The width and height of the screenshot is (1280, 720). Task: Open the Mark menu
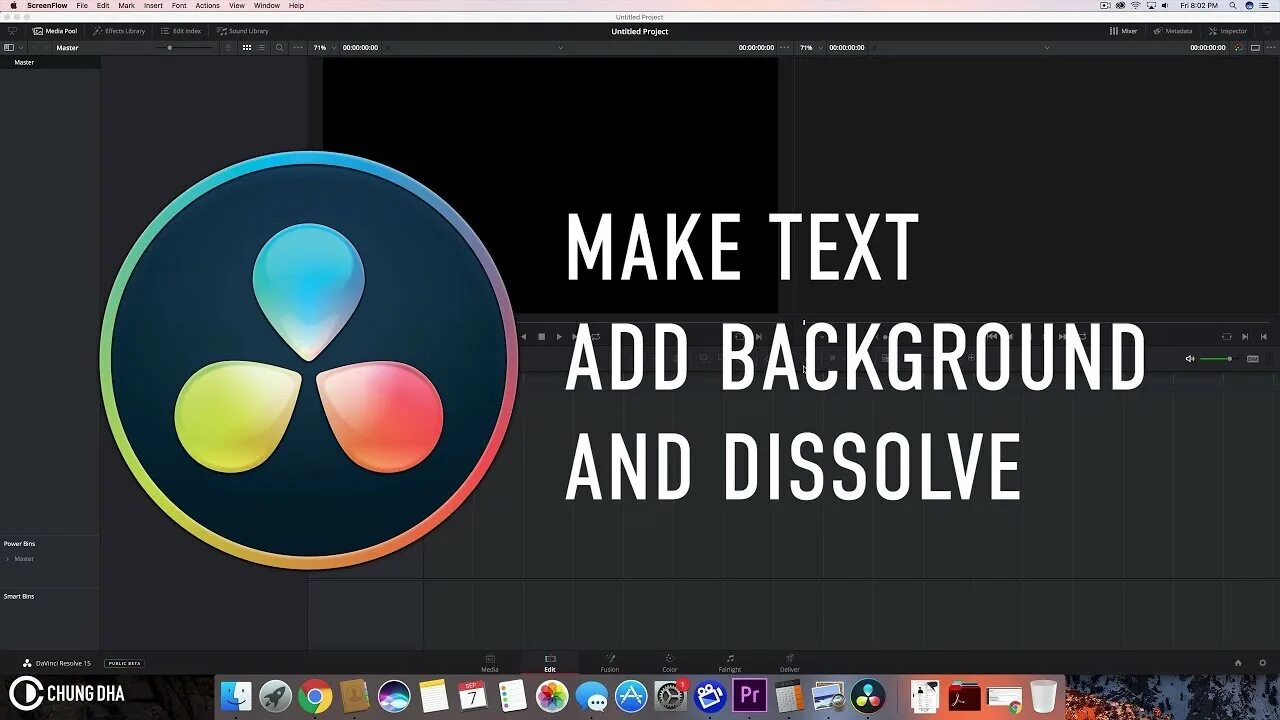pyautogui.click(x=126, y=5)
